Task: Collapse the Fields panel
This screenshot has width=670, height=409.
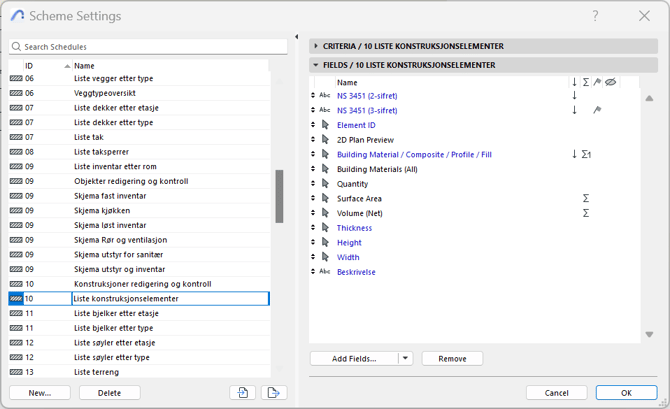Action: (x=316, y=65)
